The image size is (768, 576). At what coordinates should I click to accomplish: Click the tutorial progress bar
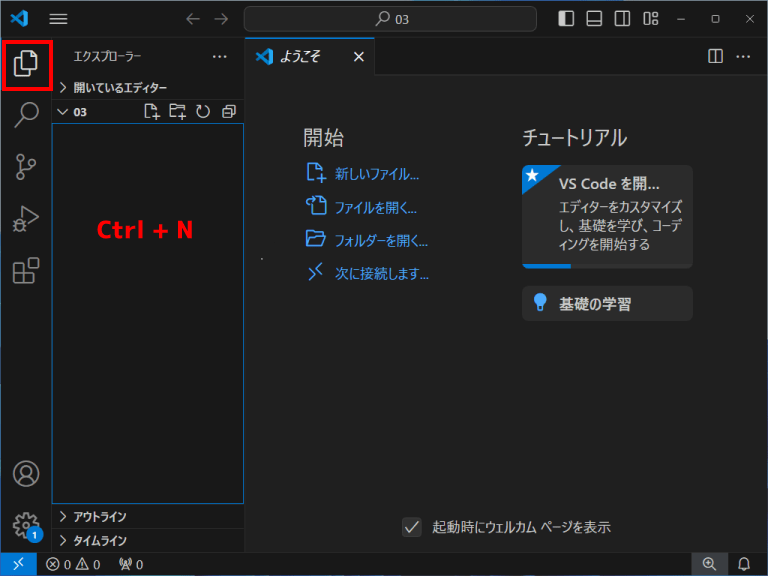(607, 266)
